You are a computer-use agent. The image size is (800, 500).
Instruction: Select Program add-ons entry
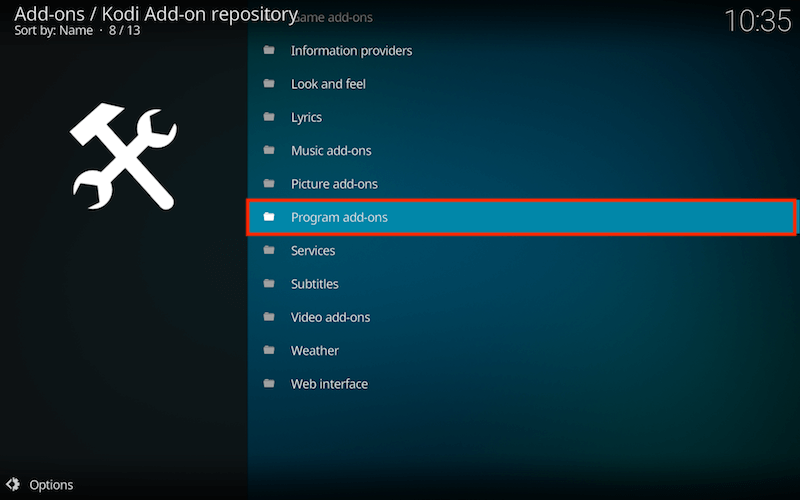pos(521,217)
